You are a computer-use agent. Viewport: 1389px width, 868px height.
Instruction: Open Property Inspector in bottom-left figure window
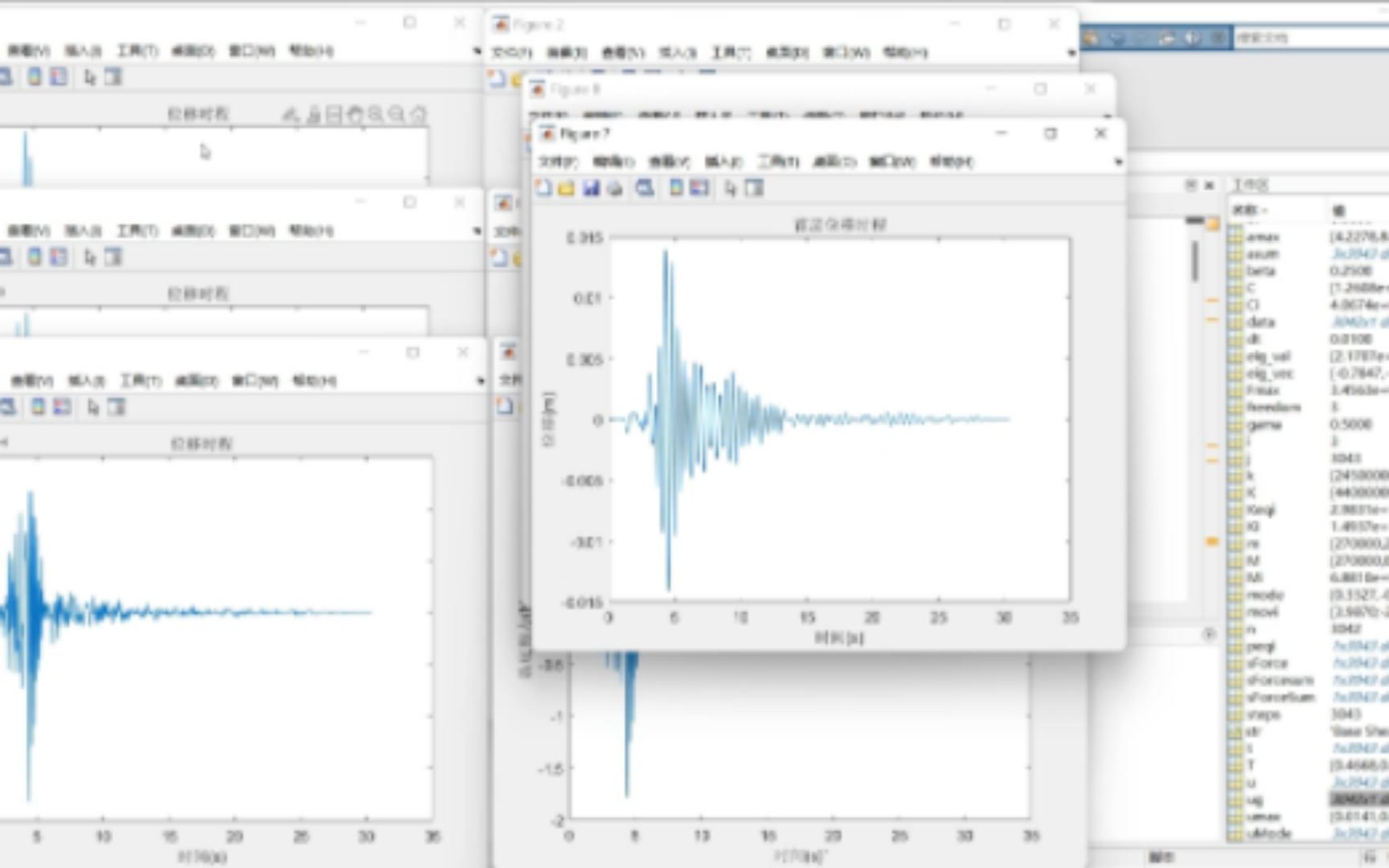coord(117,407)
